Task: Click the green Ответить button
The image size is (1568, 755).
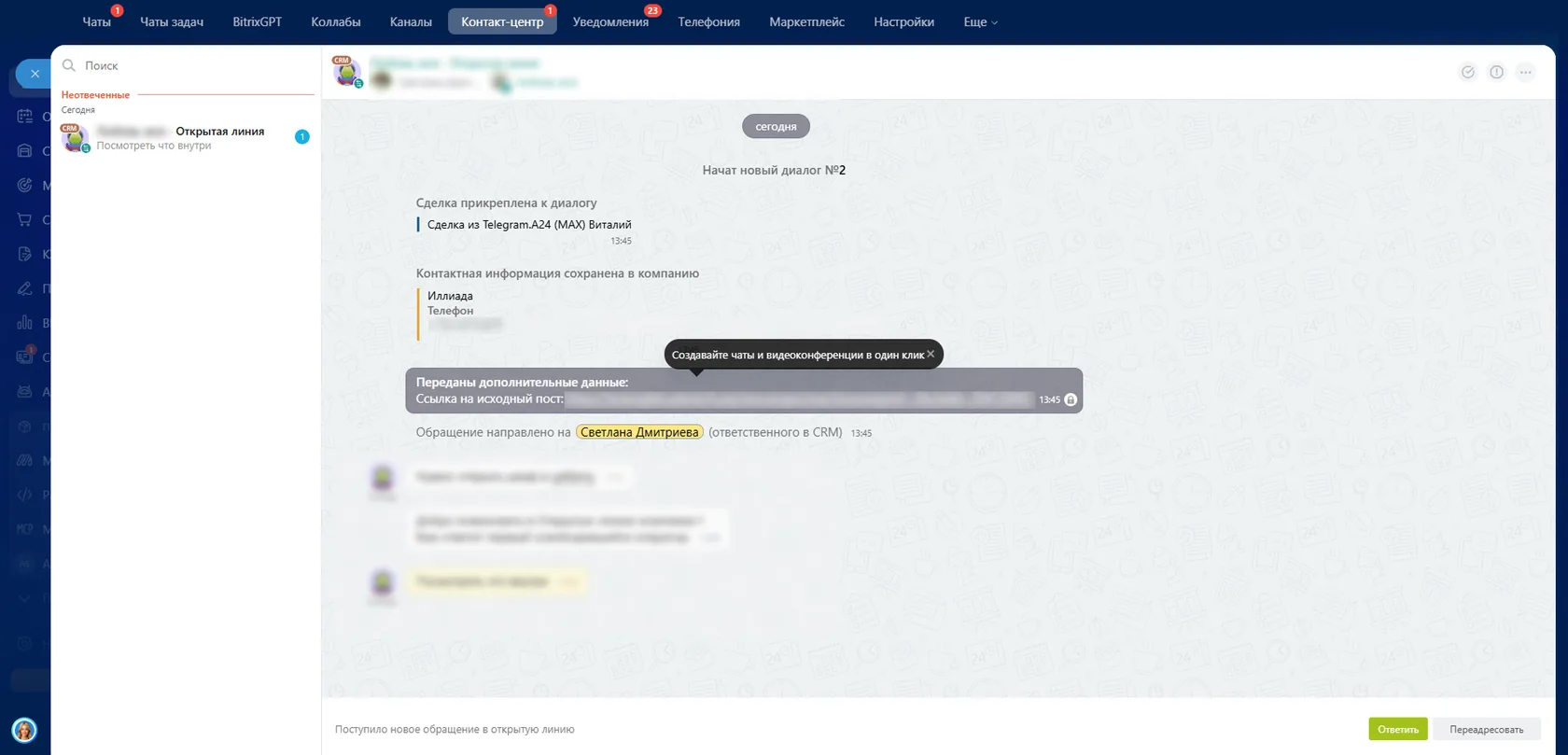Action: tap(1398, 729)
